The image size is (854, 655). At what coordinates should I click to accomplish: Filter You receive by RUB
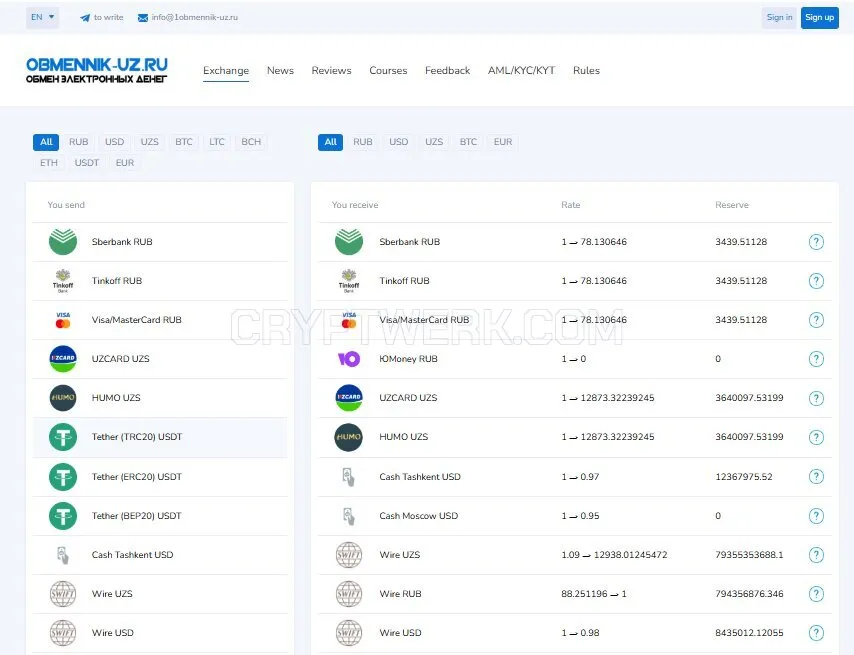click(x=363, y=142)
